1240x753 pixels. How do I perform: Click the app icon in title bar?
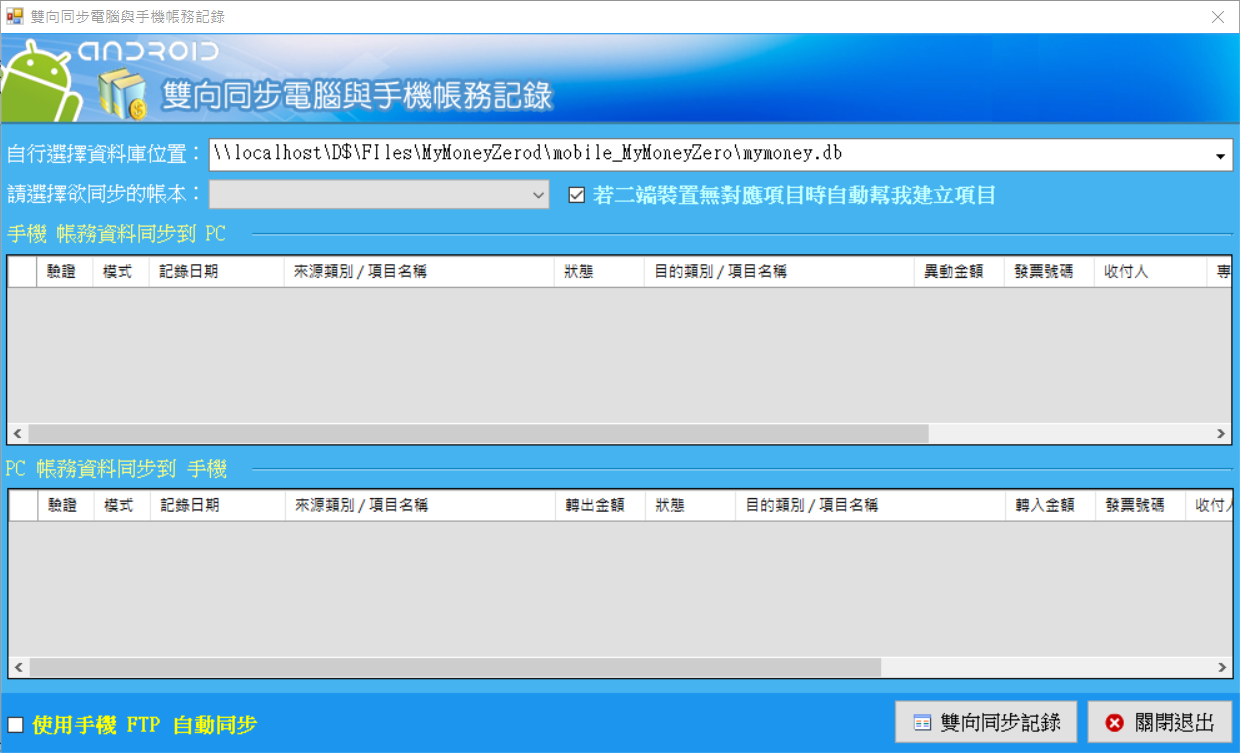(x=14, y=16)
